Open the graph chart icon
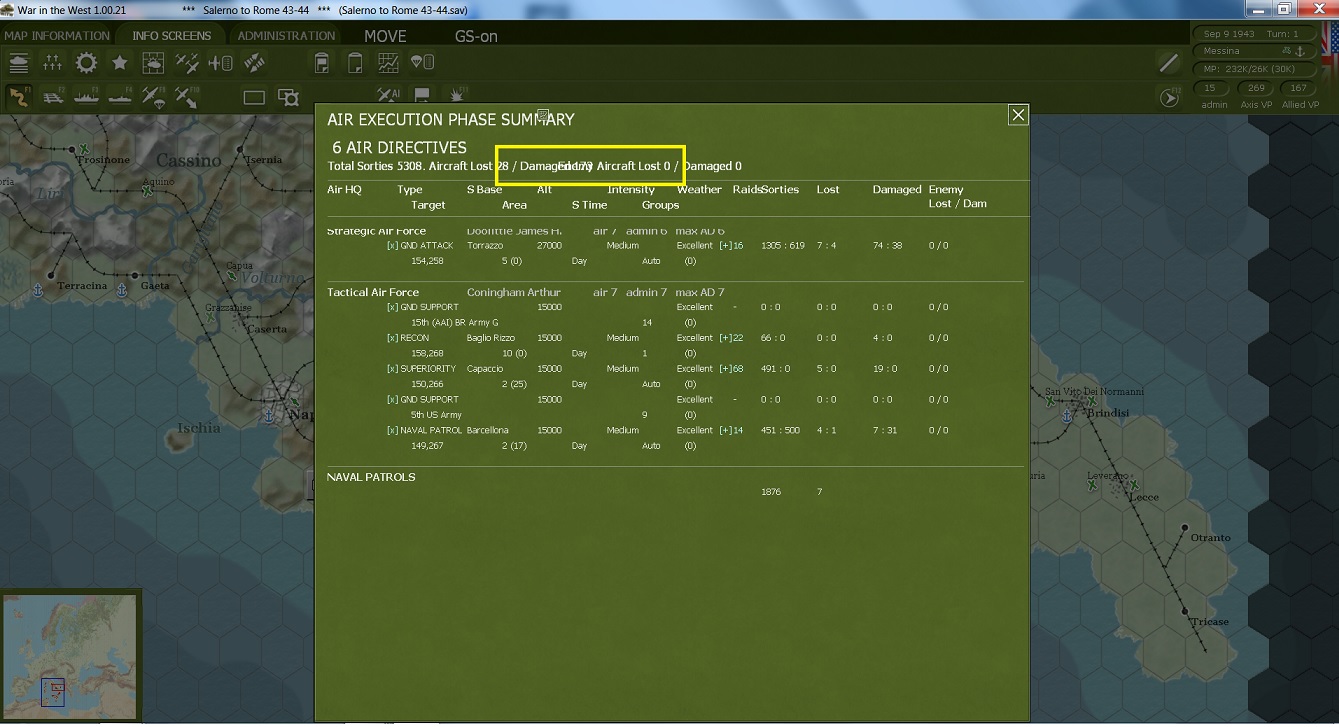Image resolution: width=1339 pixels, height=727 pixels. [x=388, y=63]
